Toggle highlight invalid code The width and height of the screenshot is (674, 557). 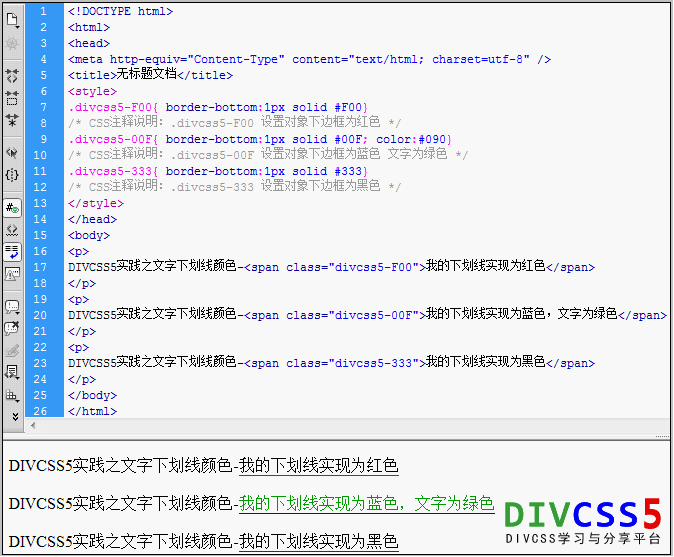[x=12, y=230]
